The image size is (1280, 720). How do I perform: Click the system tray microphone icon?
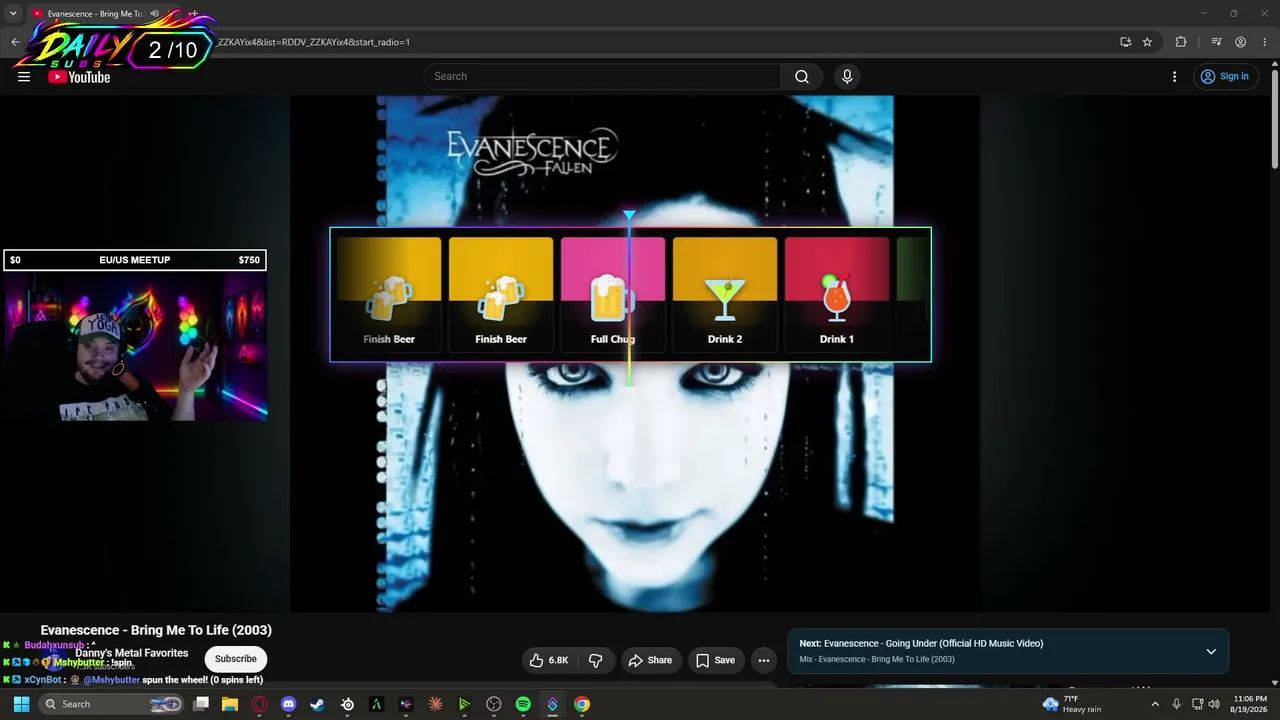coord(1177,704)
